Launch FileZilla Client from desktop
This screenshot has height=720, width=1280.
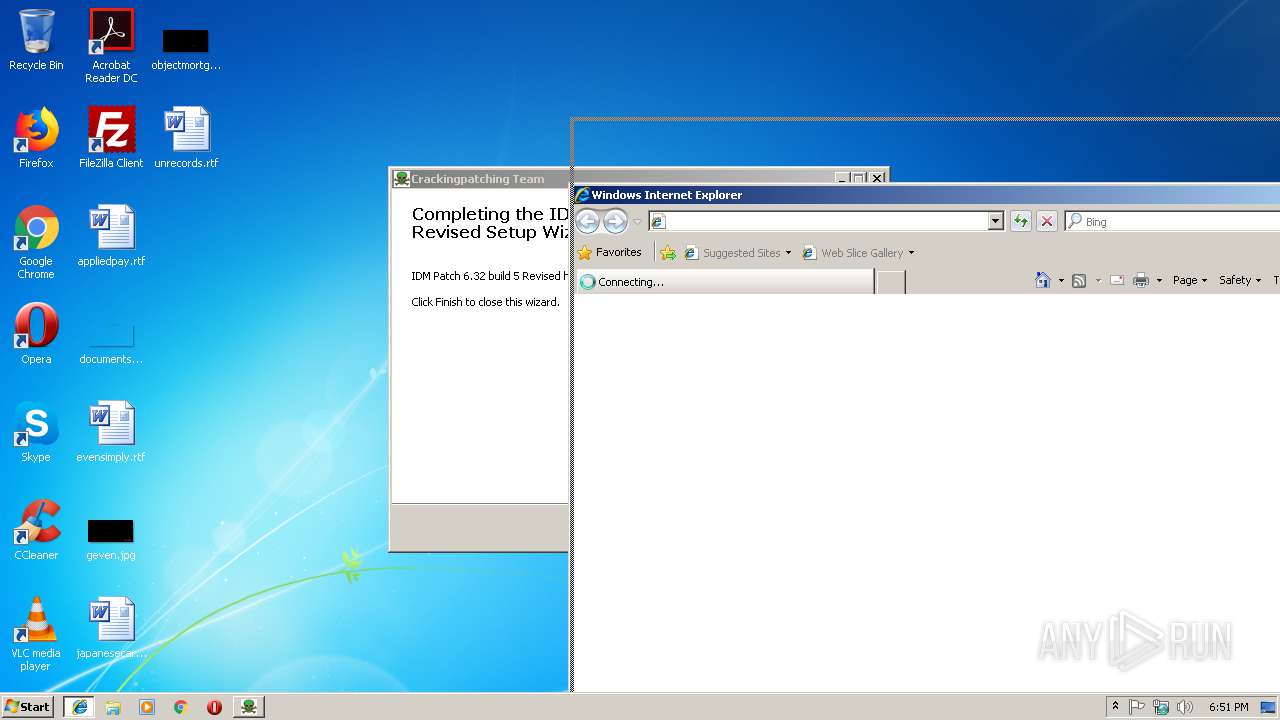111,138
